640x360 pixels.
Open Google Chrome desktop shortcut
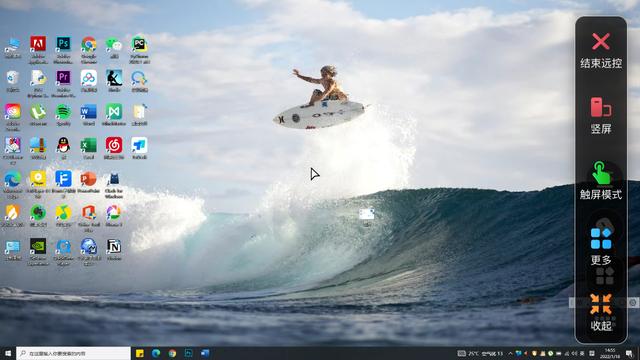pyautogui.click(x=89, y=49)
